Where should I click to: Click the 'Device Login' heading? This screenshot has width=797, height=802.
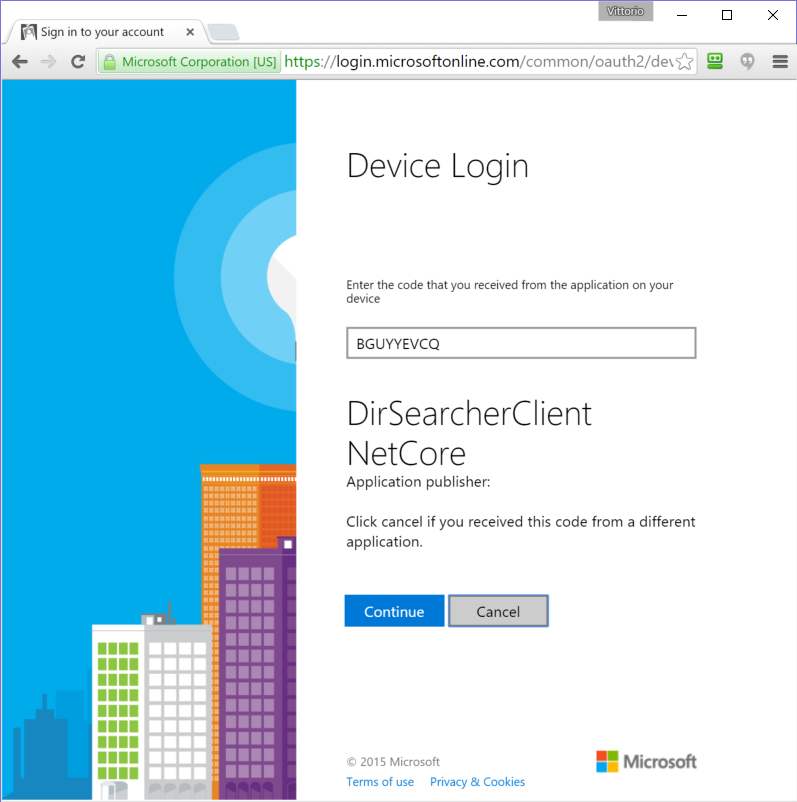pyautogui.click(x=437, y=166)
